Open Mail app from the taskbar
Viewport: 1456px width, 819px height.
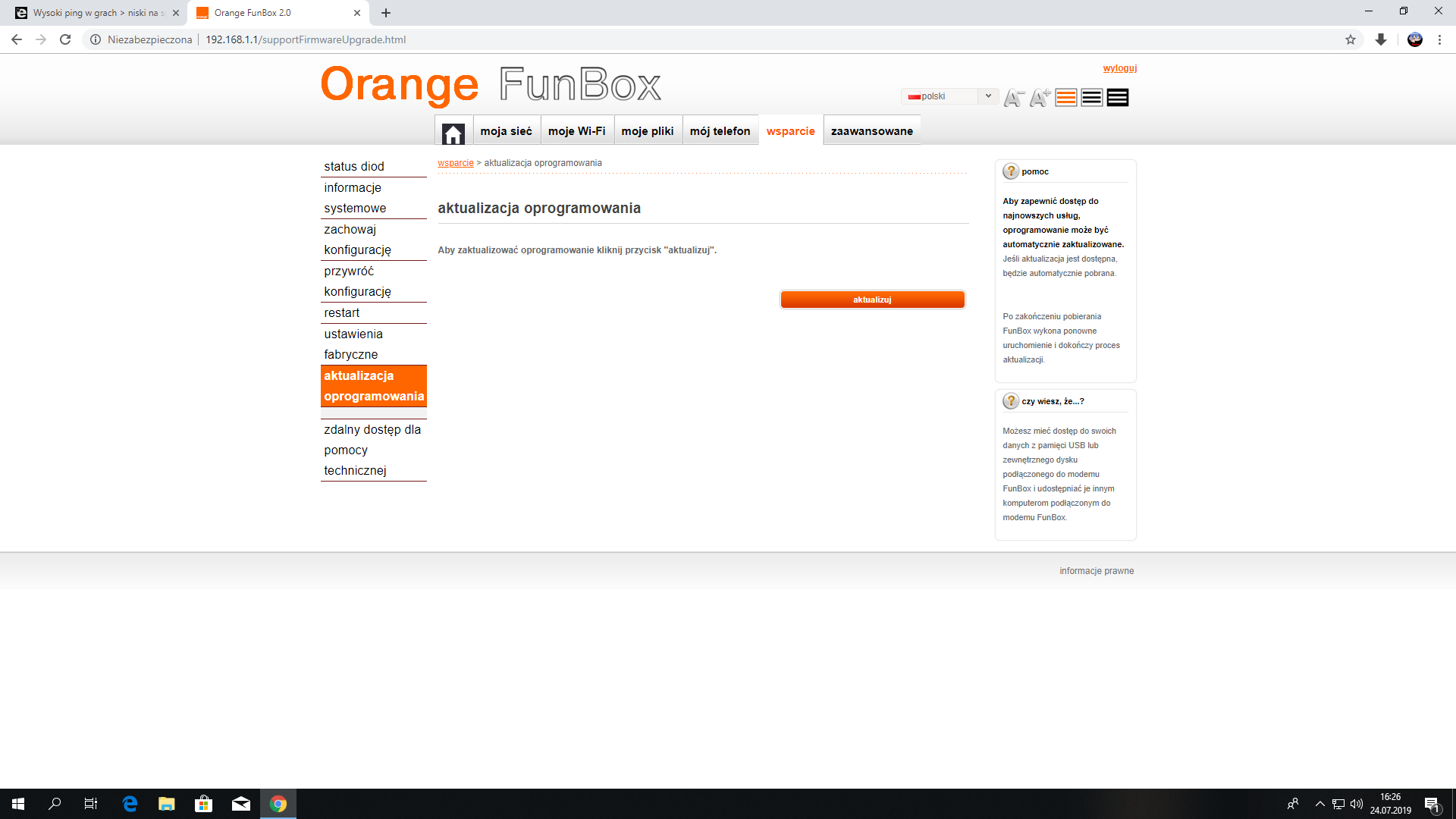tap(241, 804)
